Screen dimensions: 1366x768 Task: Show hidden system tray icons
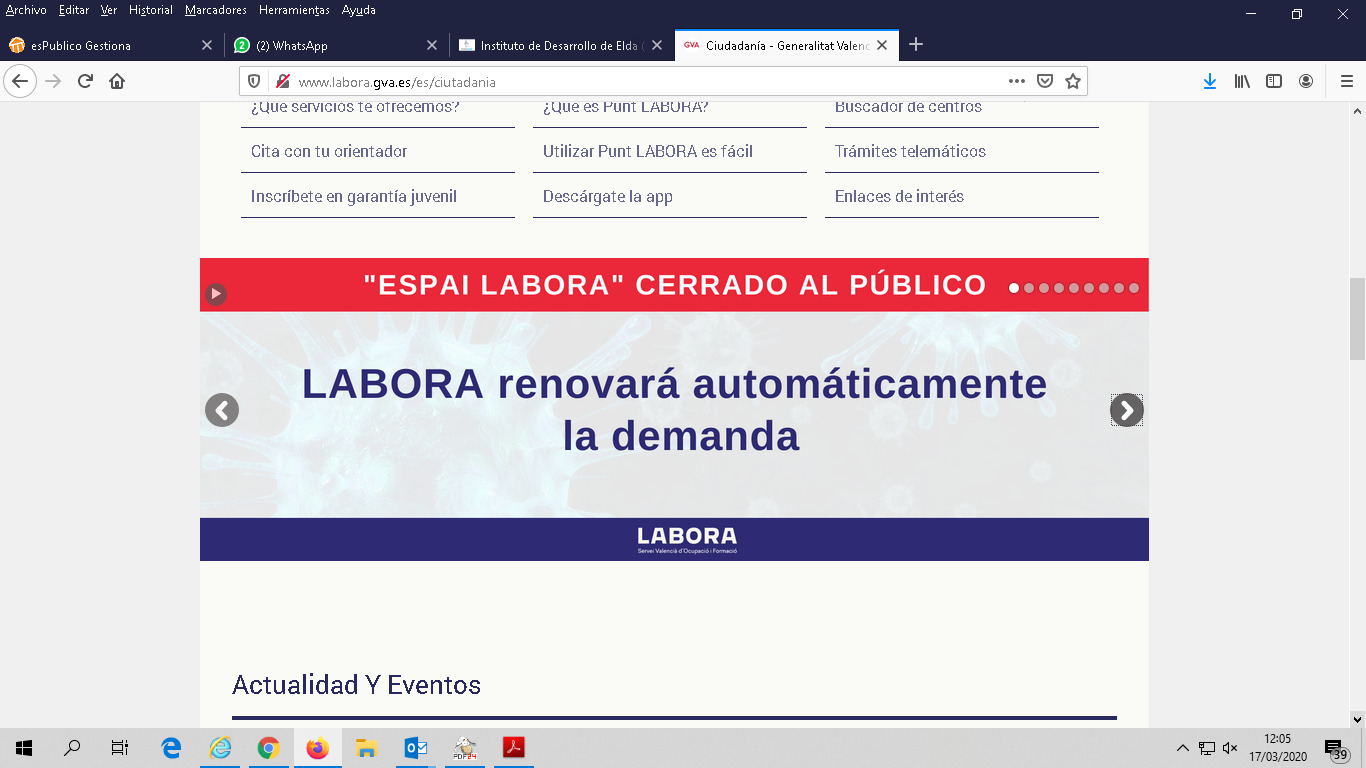1183,748
